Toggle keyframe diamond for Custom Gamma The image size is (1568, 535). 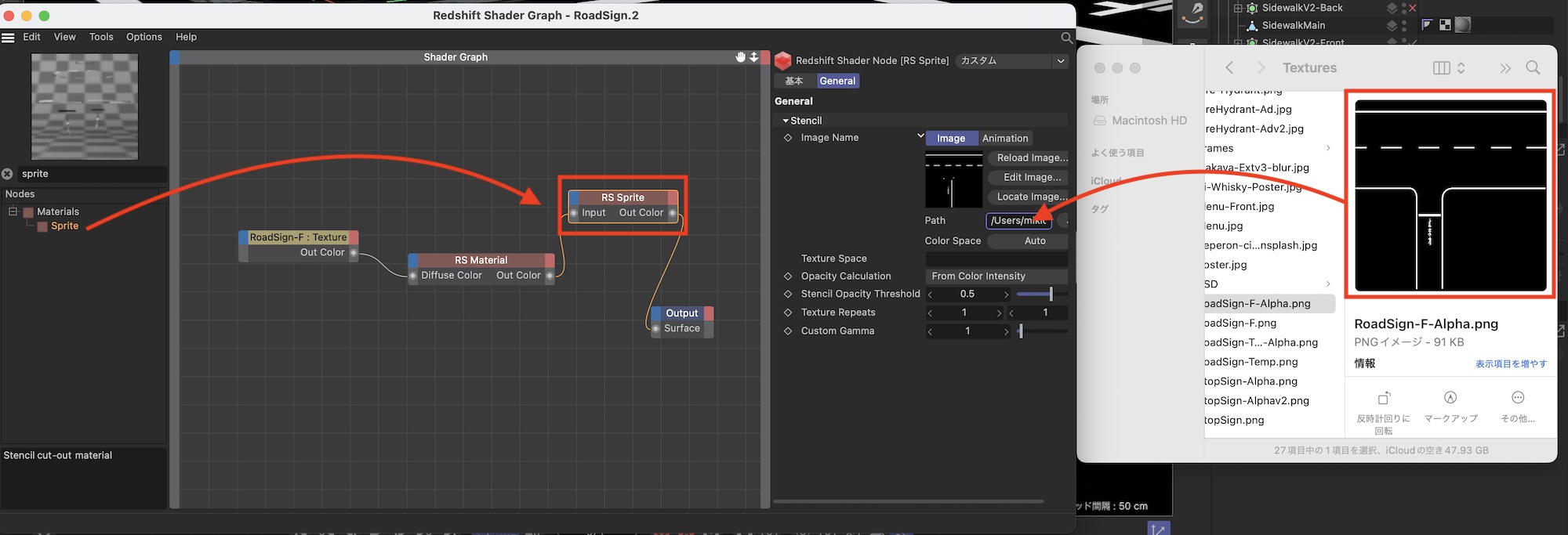pos(788,331)
